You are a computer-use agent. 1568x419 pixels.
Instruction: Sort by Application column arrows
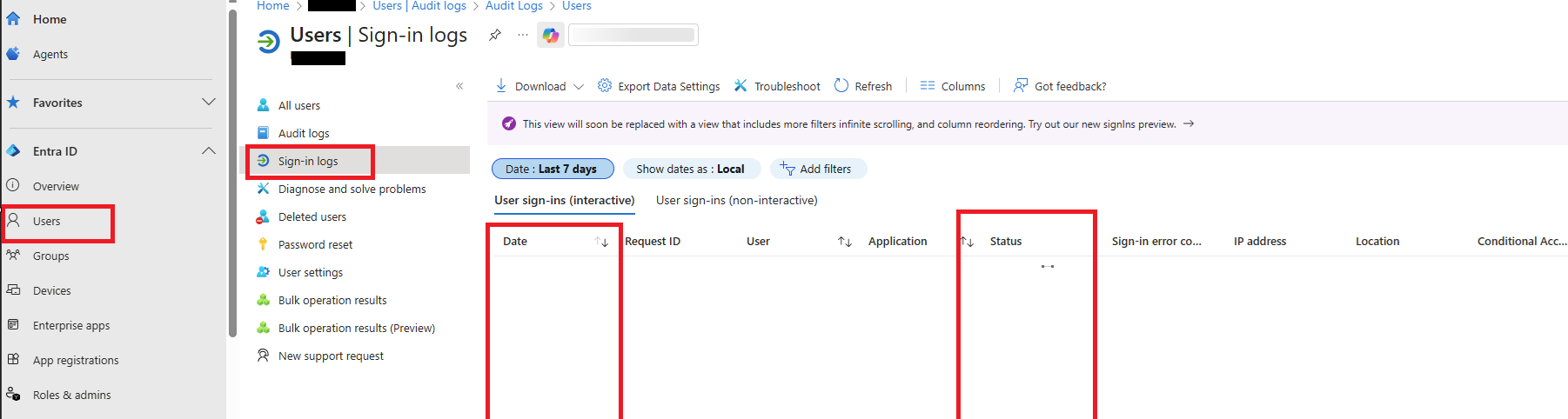click(967, 242)
